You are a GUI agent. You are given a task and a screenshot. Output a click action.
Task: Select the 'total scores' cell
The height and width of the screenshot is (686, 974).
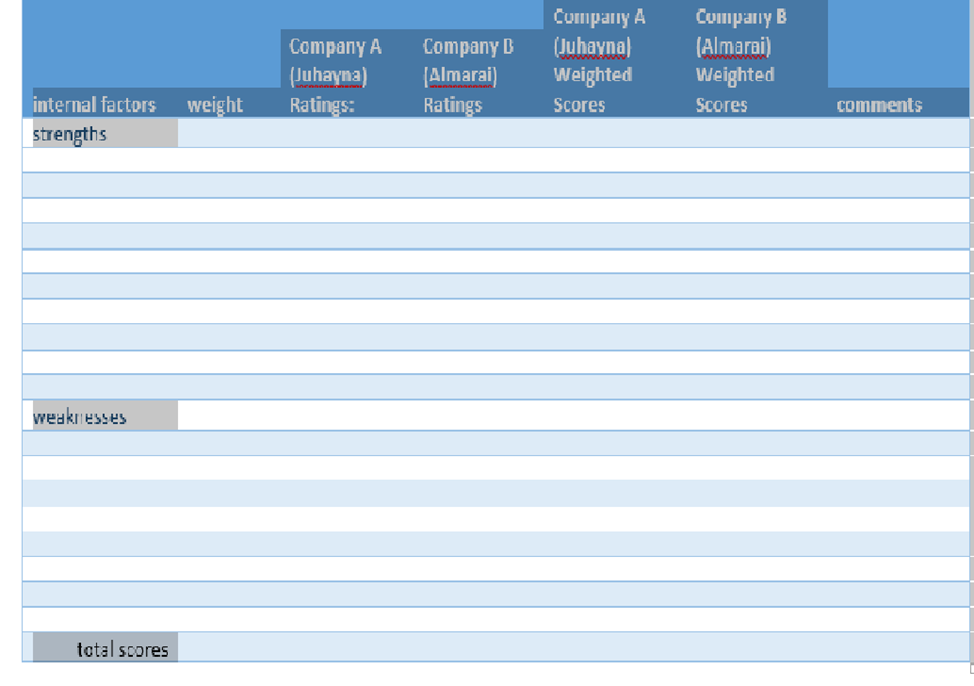[122, 649]
